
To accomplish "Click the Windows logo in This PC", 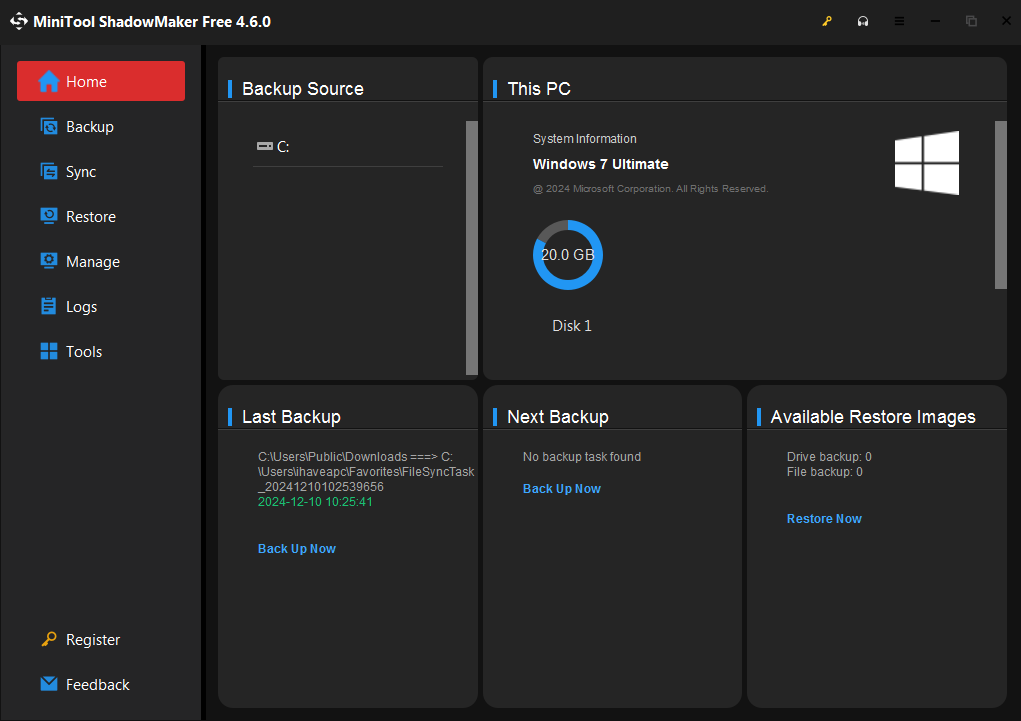I will pyautogui.click(x=927, y=163).
